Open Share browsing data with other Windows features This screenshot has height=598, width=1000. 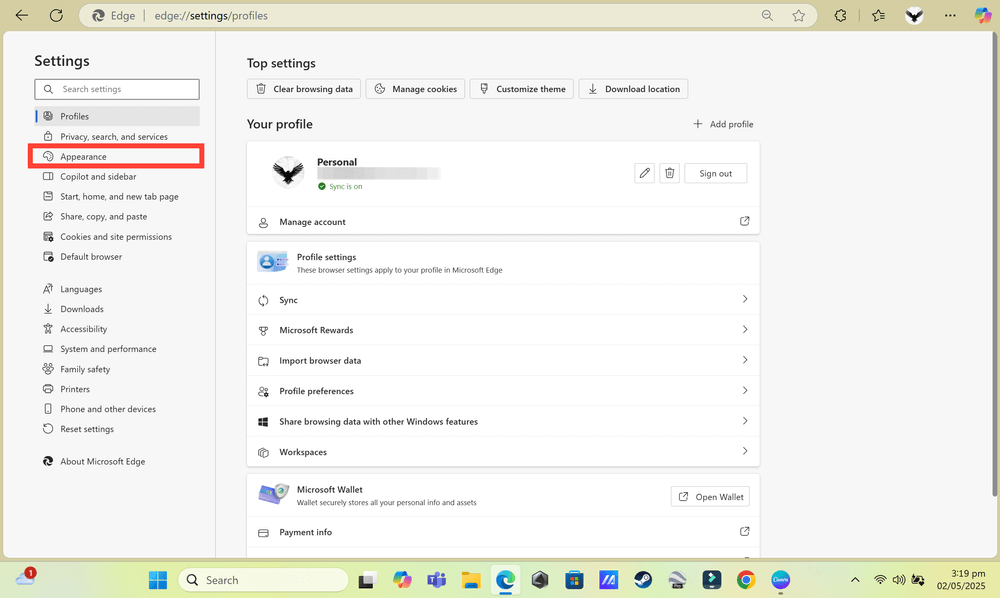[503, 421]
